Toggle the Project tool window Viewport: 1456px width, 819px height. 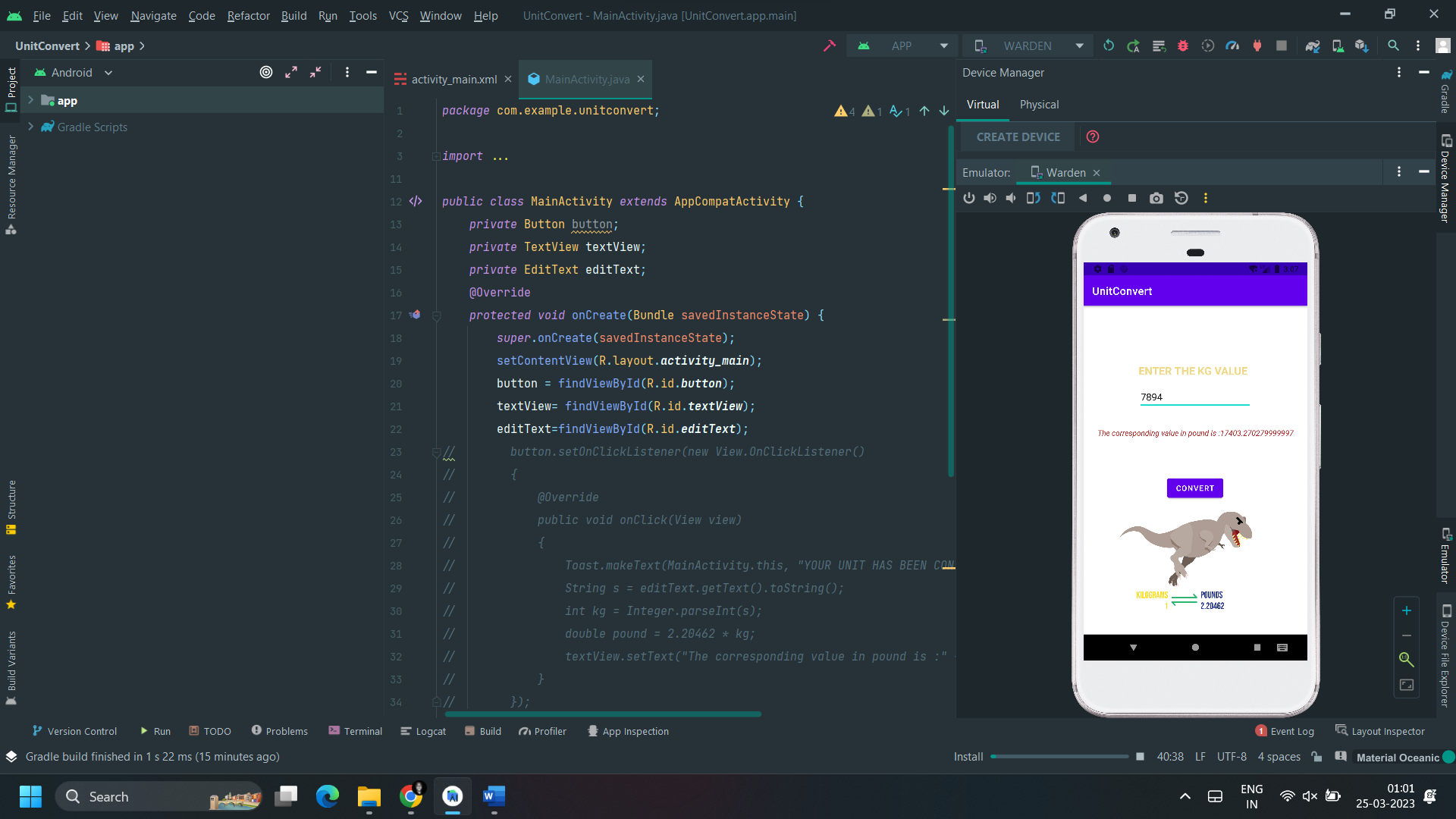pos(11,89)
